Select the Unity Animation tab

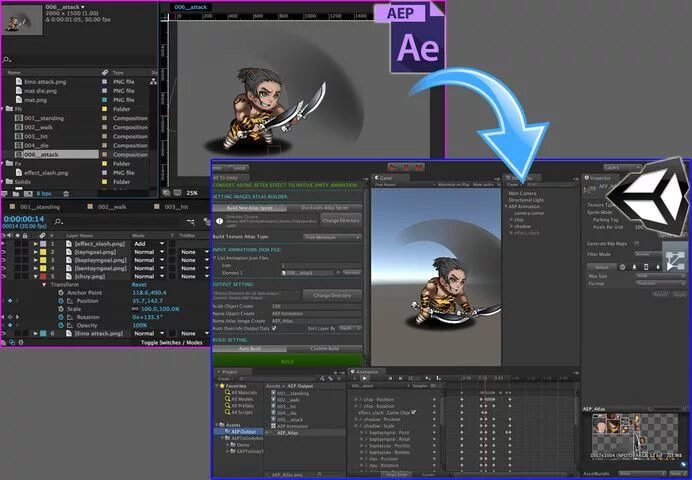tap(365, 371)
